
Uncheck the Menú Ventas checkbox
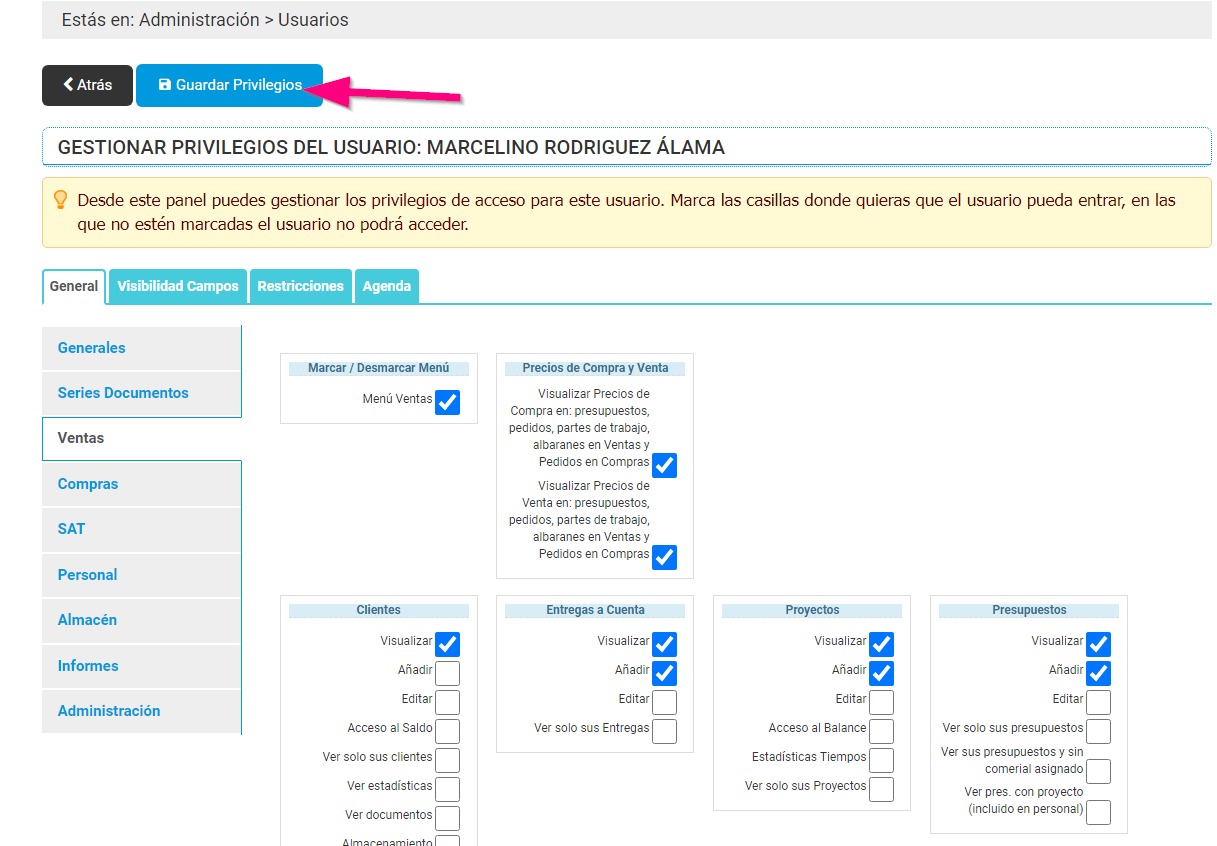pos(447,402)
